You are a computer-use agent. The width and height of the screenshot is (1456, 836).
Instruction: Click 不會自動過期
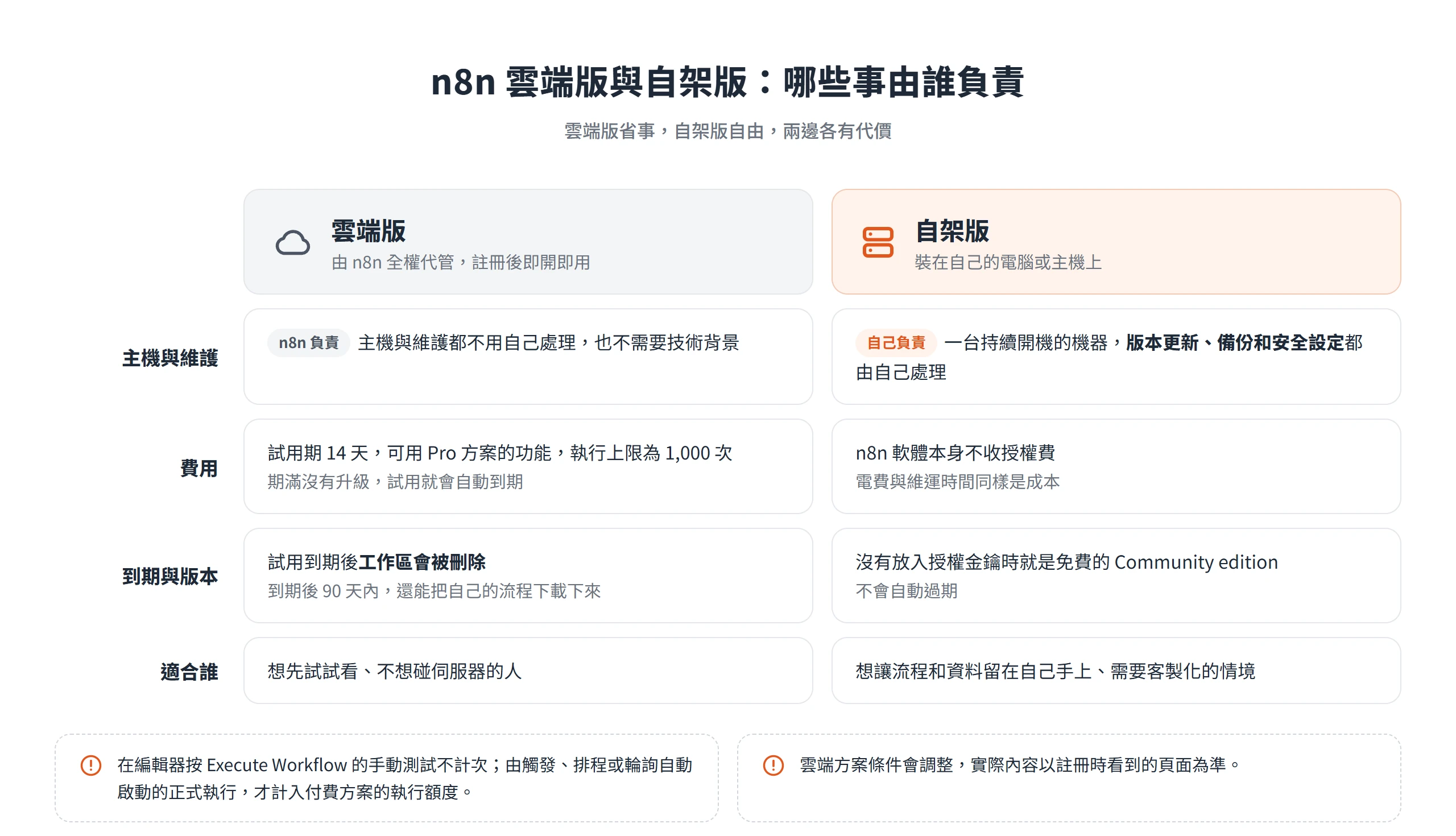906,591
